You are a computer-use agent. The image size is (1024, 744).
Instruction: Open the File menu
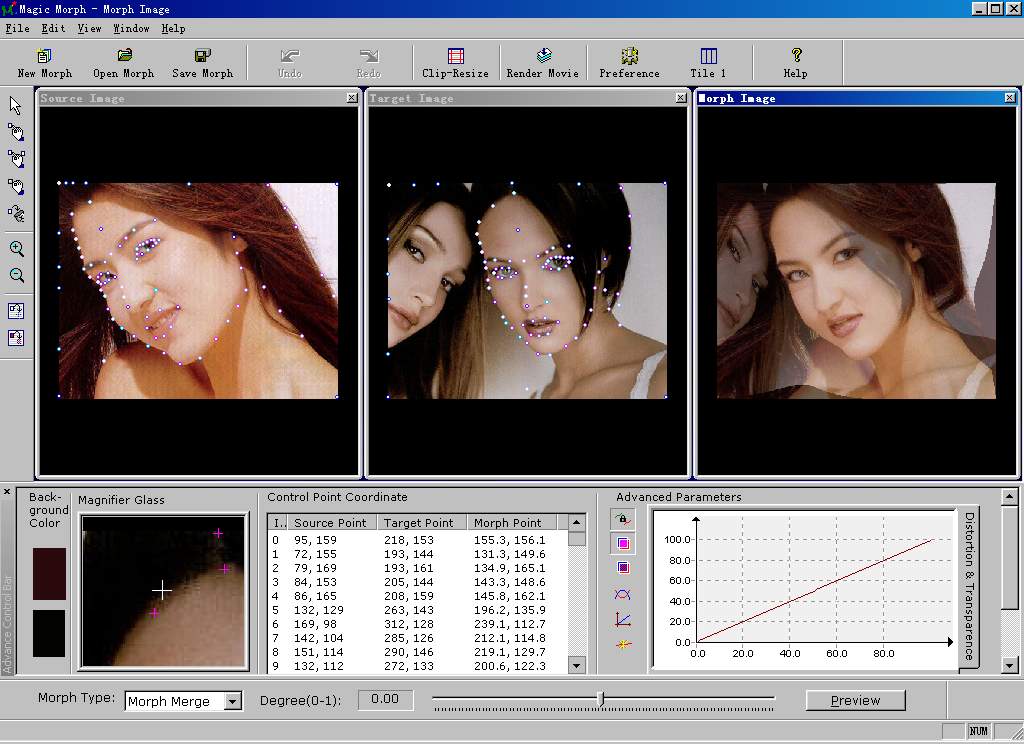17,28
